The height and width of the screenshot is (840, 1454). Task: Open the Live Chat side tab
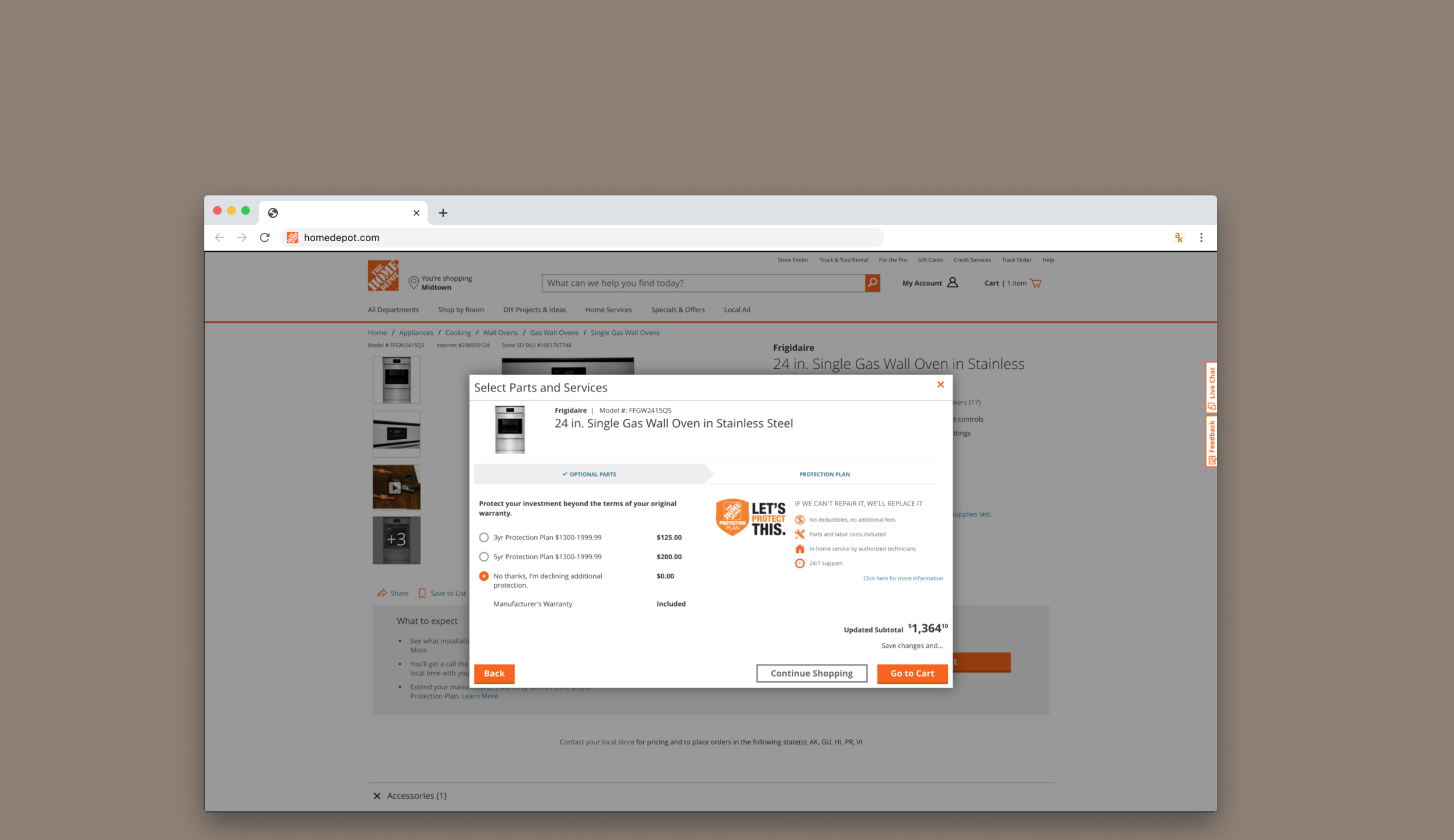(1211, 389)
